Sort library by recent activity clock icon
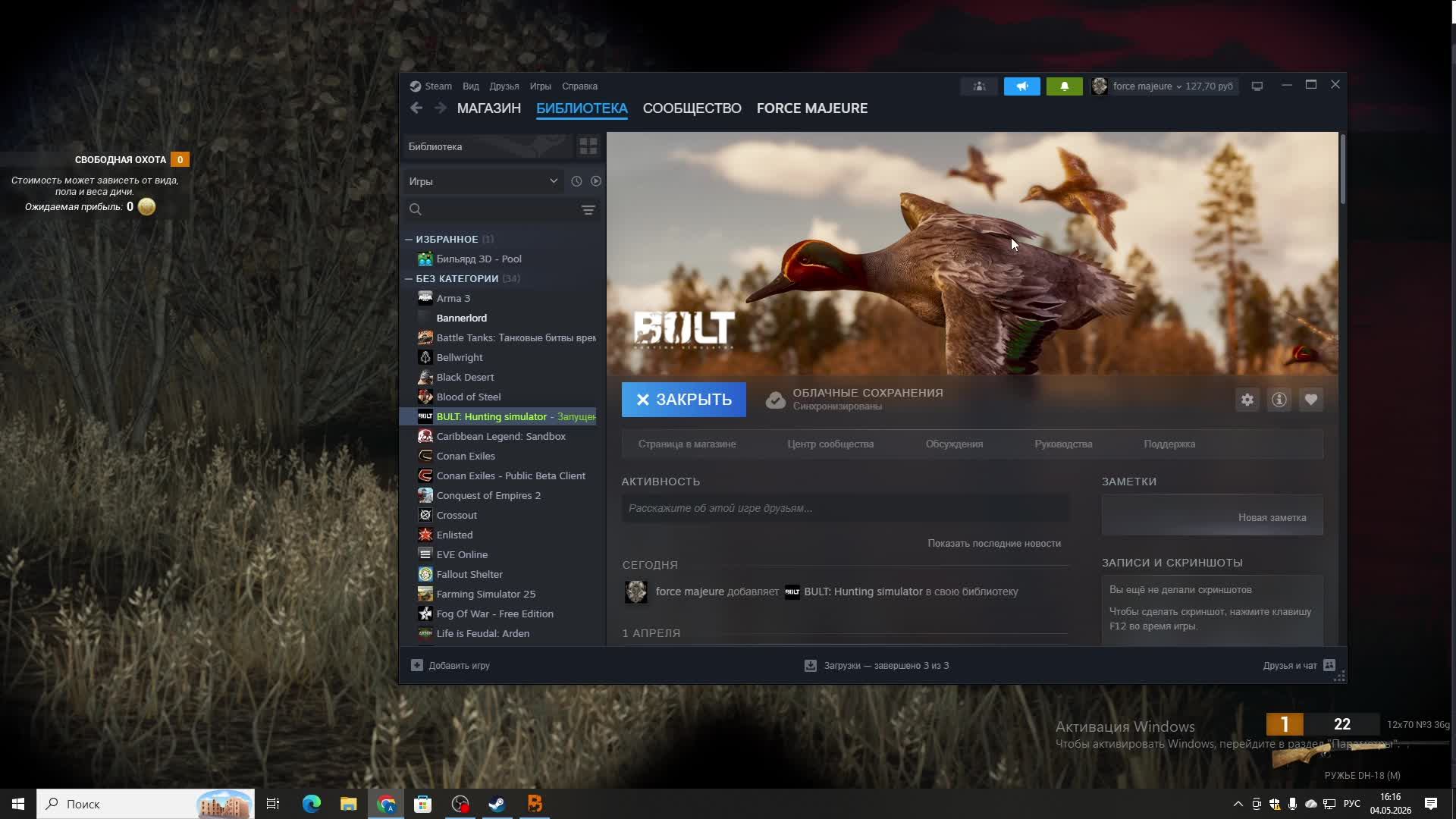The height and width of the screenshot is (819, 1456). tap(576, 181)
